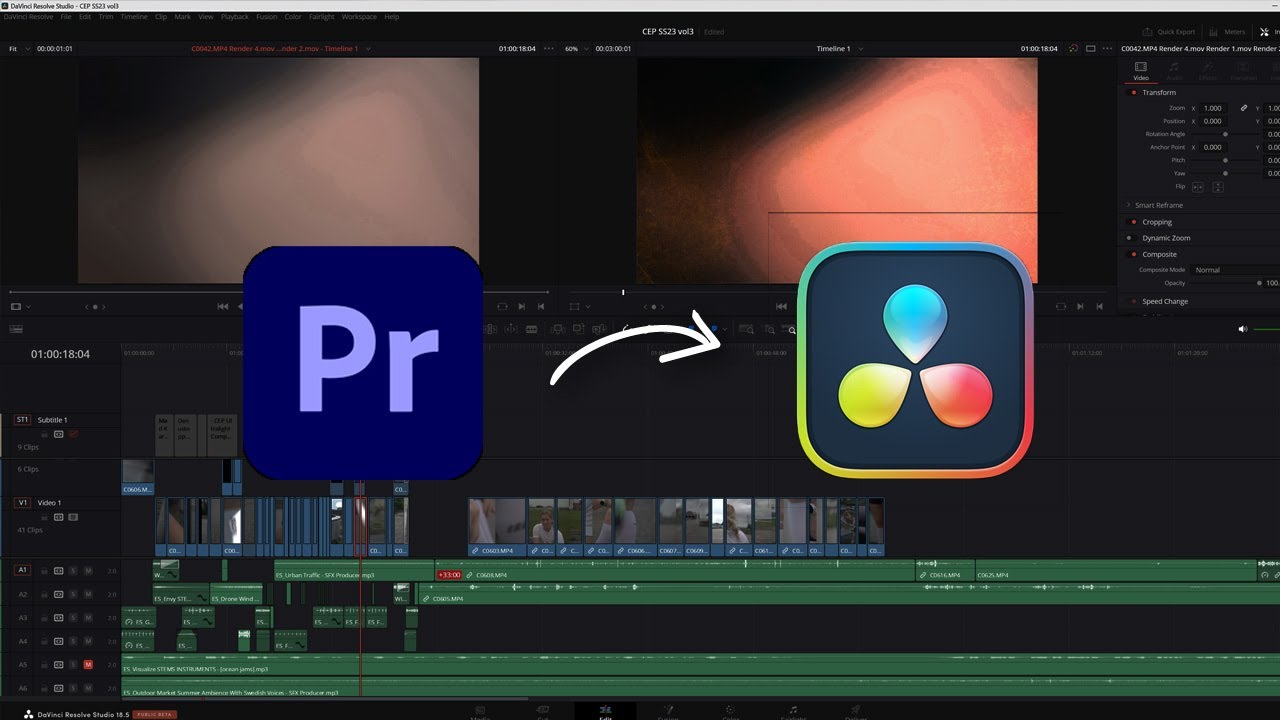Image resolution: width=1280 pixels, height=720 pixels.
Task: Switch to the Video inspector tab
Action: coord(1141,71)
